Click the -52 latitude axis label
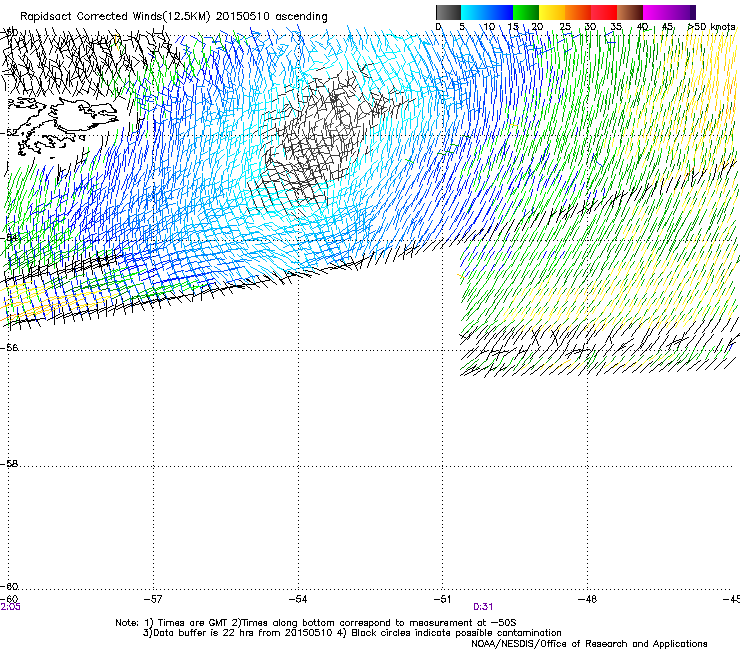The image size is (740, 650). pyautogui.click(x=9, y=133)
